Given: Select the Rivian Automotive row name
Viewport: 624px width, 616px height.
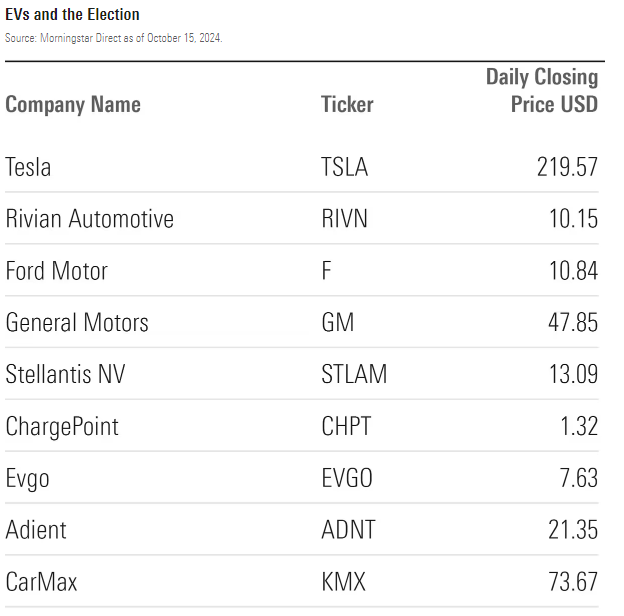Looking at the screenshot, I should click(89, 219).
